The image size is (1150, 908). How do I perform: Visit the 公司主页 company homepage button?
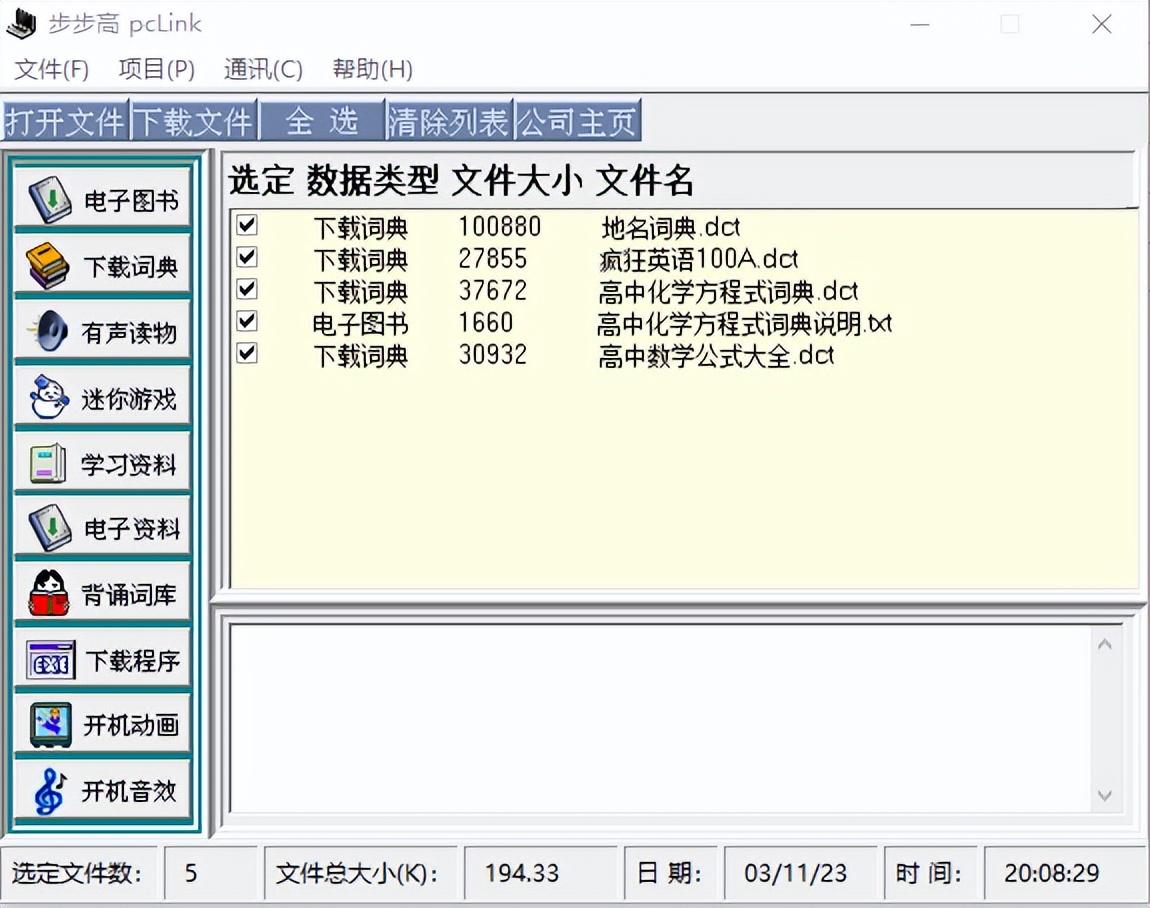point(577,120)
